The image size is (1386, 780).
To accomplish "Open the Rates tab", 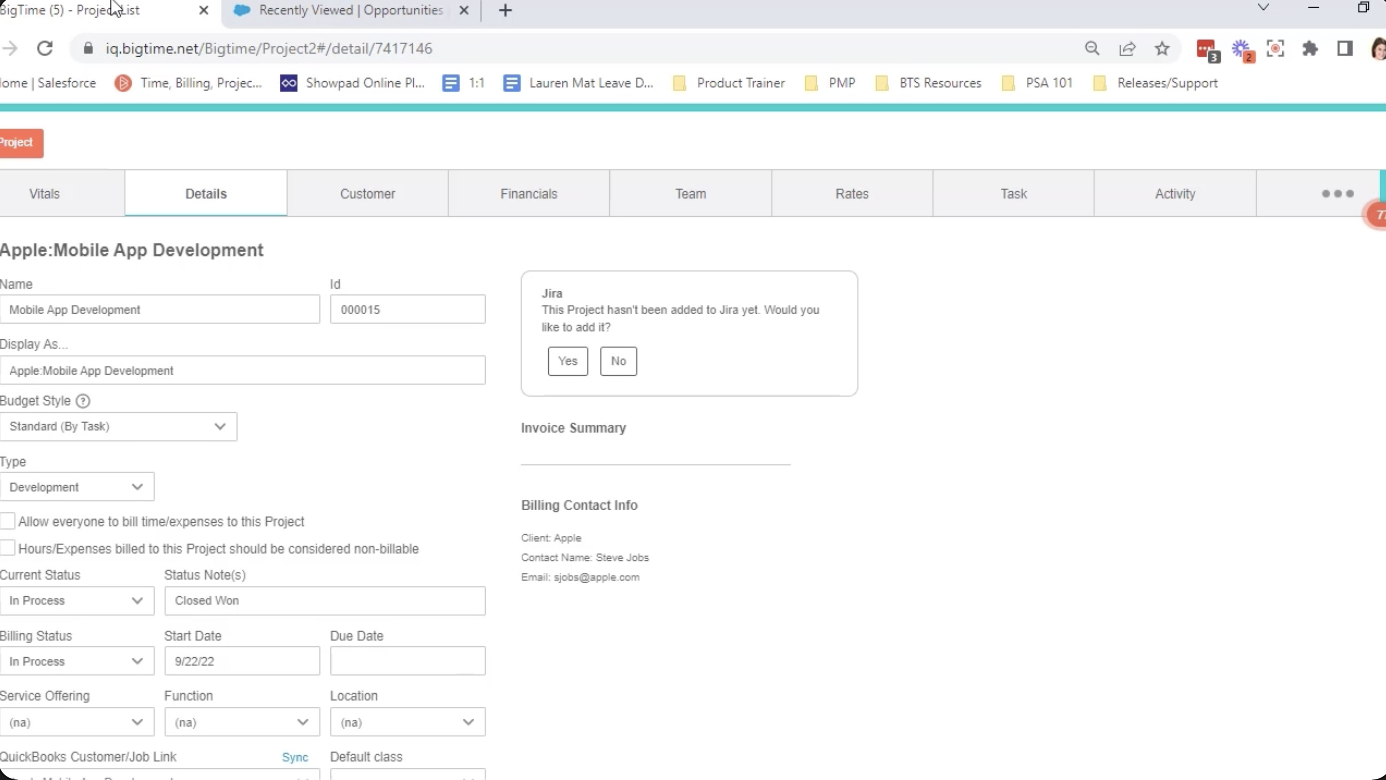I will pos(852,194).
